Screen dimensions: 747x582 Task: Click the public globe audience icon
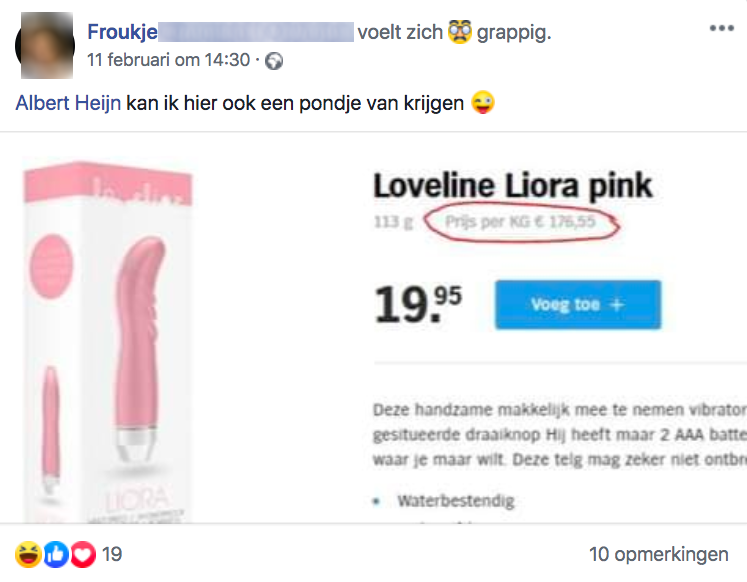(x=274, y=61)
